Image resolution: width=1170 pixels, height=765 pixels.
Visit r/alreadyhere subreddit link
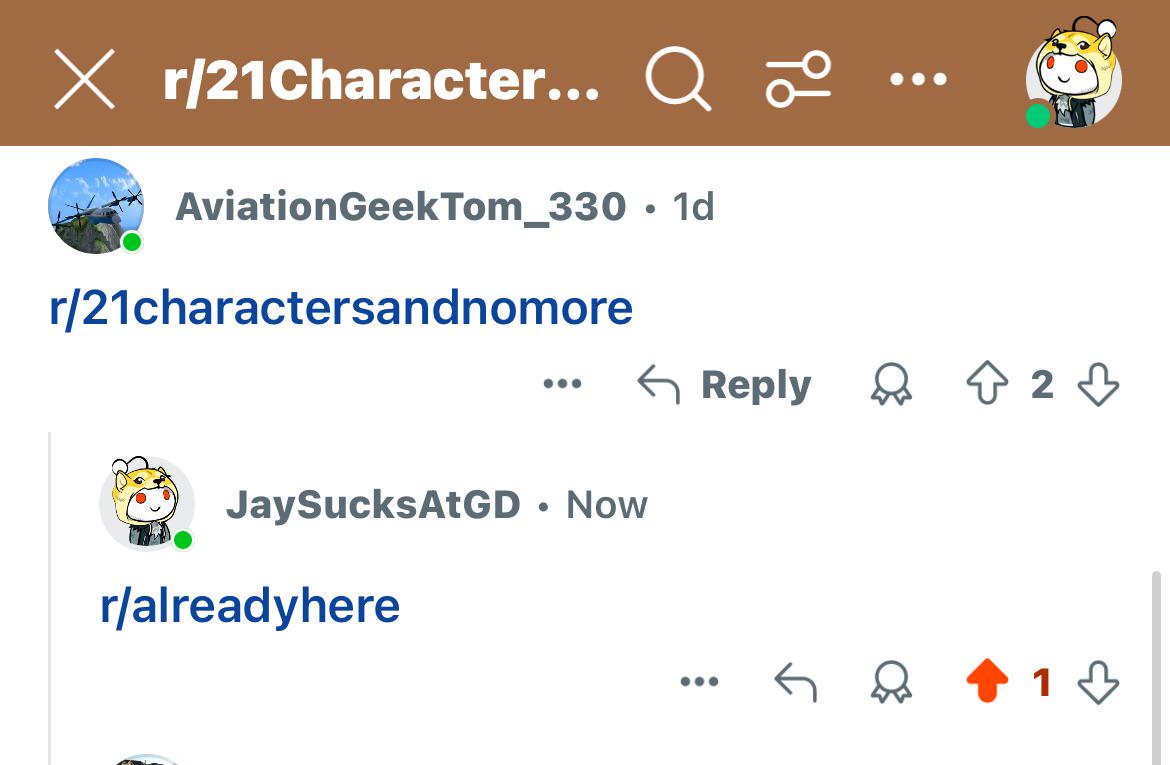pos(250,606)
